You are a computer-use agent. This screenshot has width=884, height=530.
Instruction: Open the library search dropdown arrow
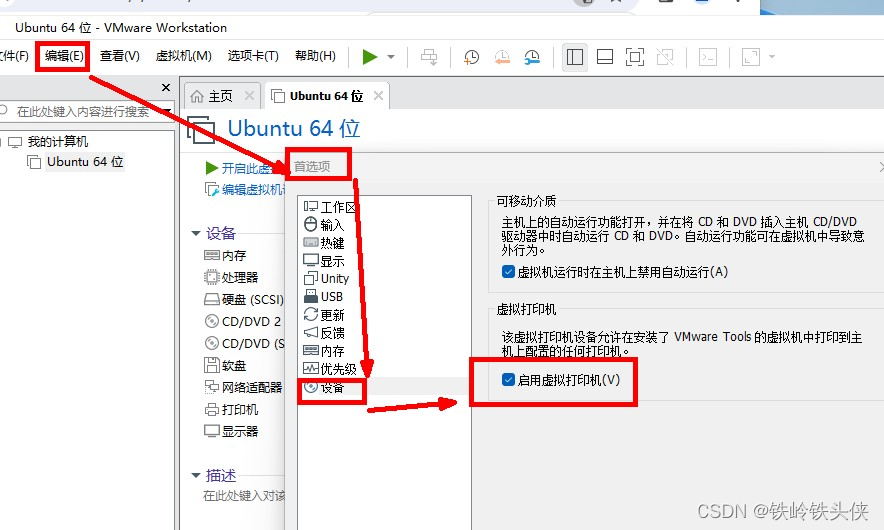[167, 111]
